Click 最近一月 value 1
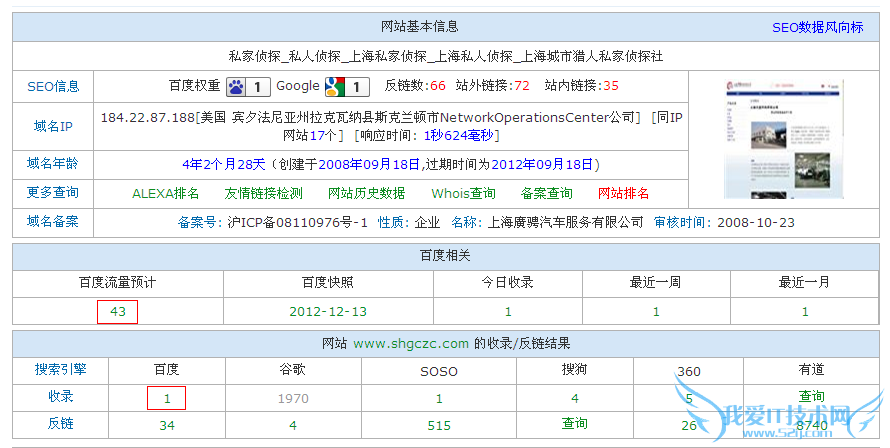This screenshot has width=890, height=448. (805, 312)
